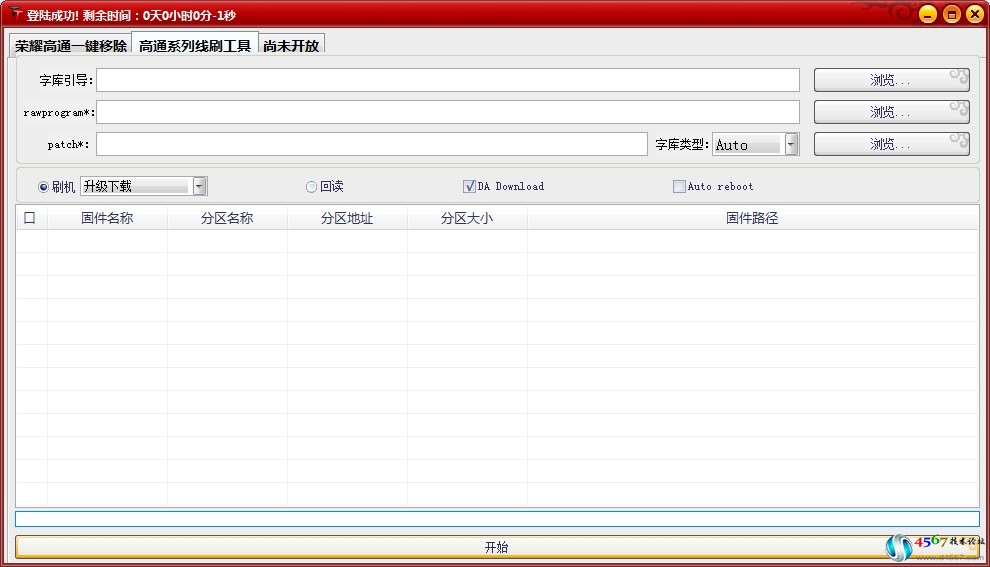
Task: Click the 分区地址 column header
Action: pos(347,218)
